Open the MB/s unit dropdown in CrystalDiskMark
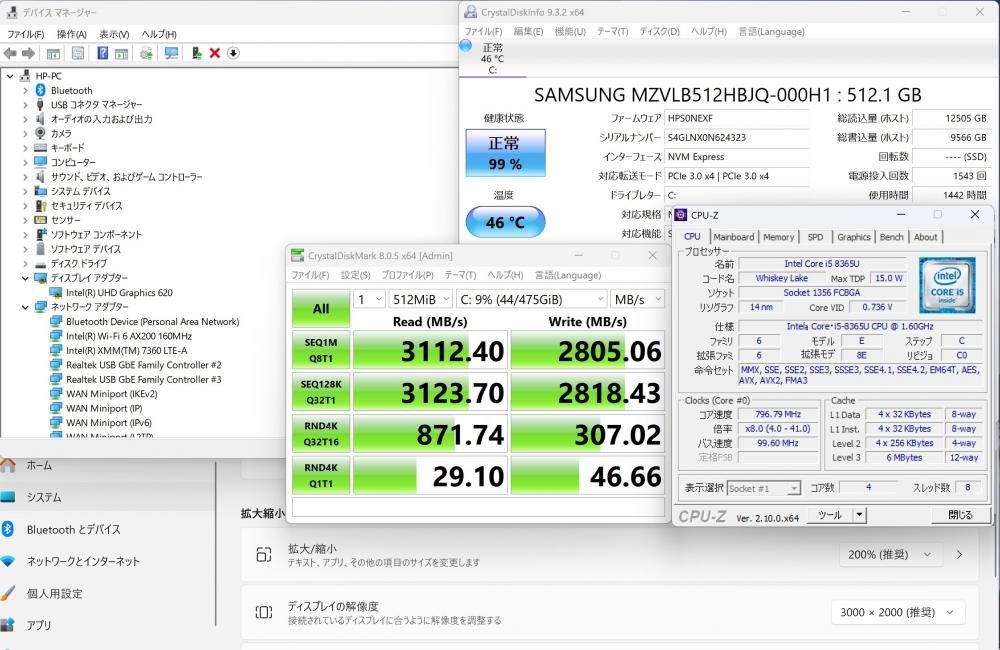Viewport: 1000px width, 650px height. 637,299
